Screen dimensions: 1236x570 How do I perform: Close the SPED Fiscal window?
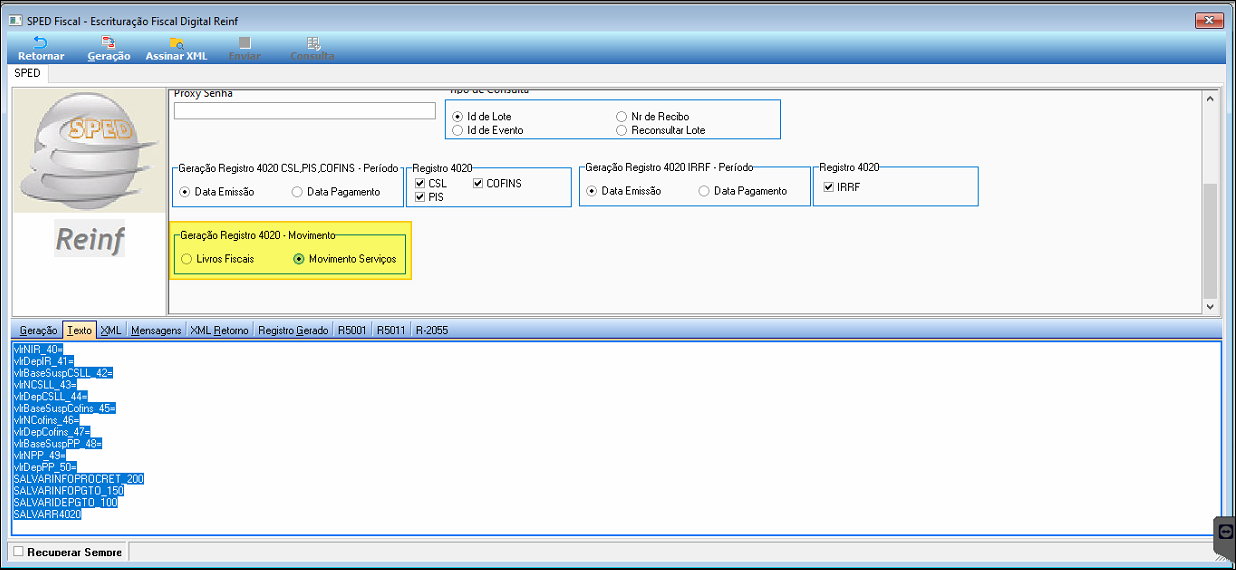(1209, 21)
